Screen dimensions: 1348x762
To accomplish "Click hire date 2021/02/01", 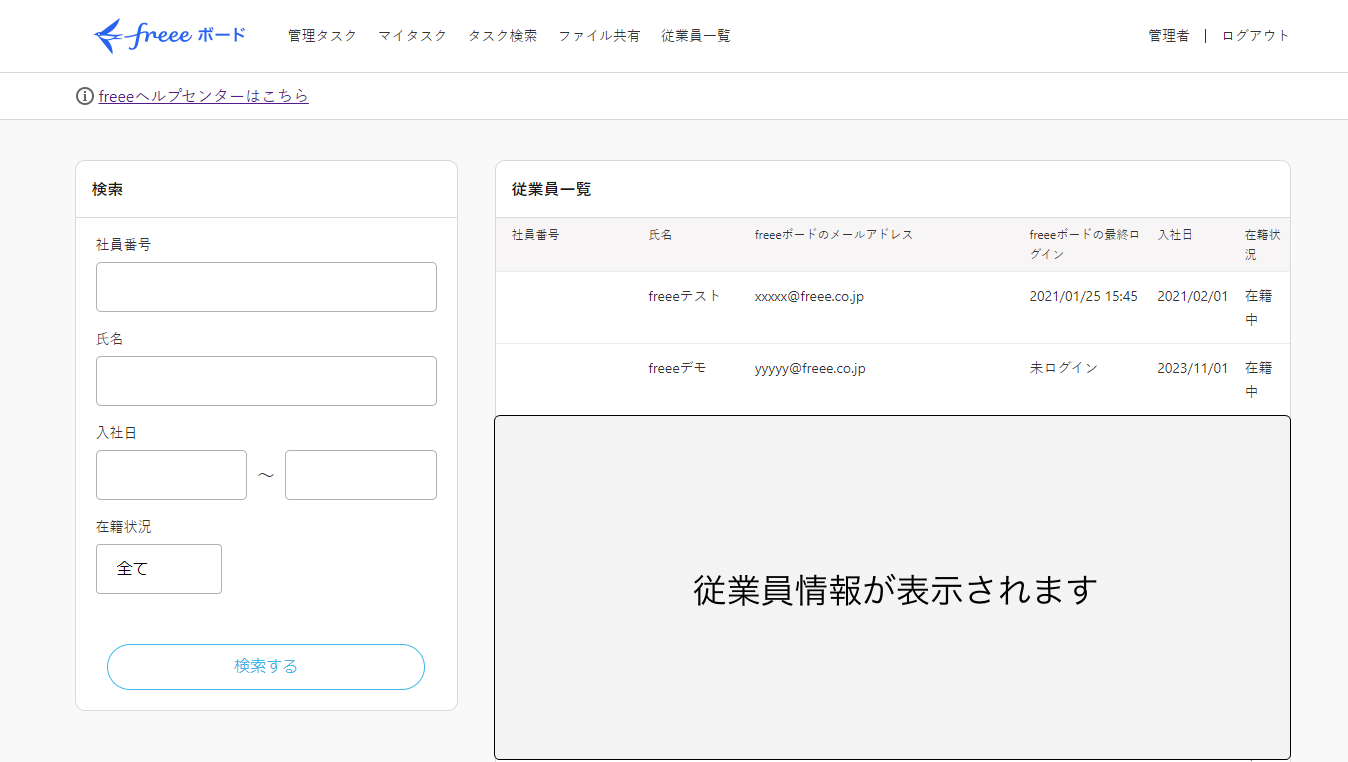I will [x=1192, y=297].
